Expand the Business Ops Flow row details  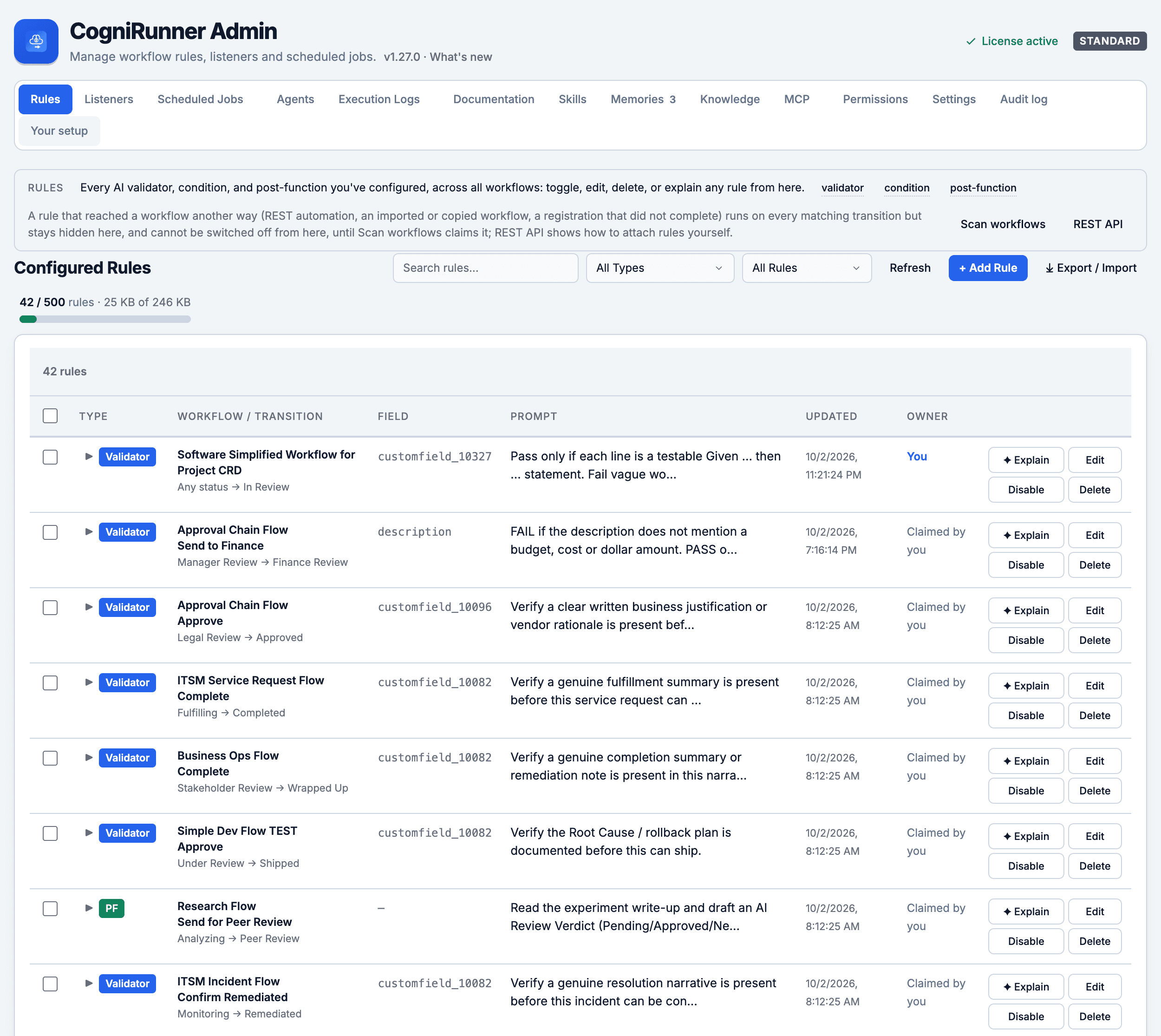click(x=88, y=757)
